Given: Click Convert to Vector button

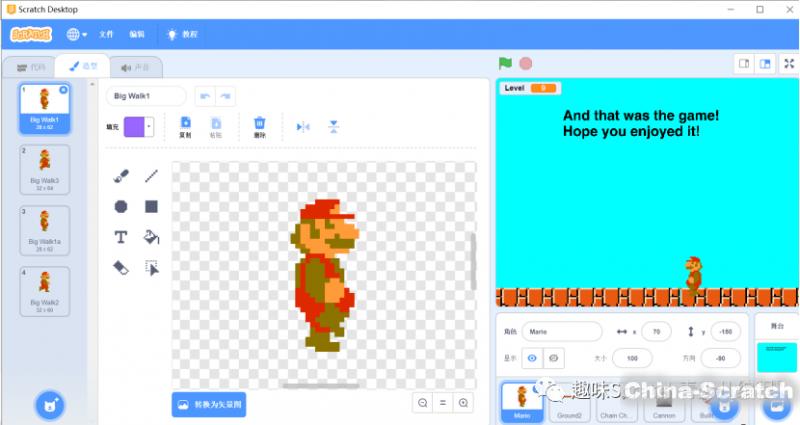Looking at the screenshot, I should pos(208,403).
